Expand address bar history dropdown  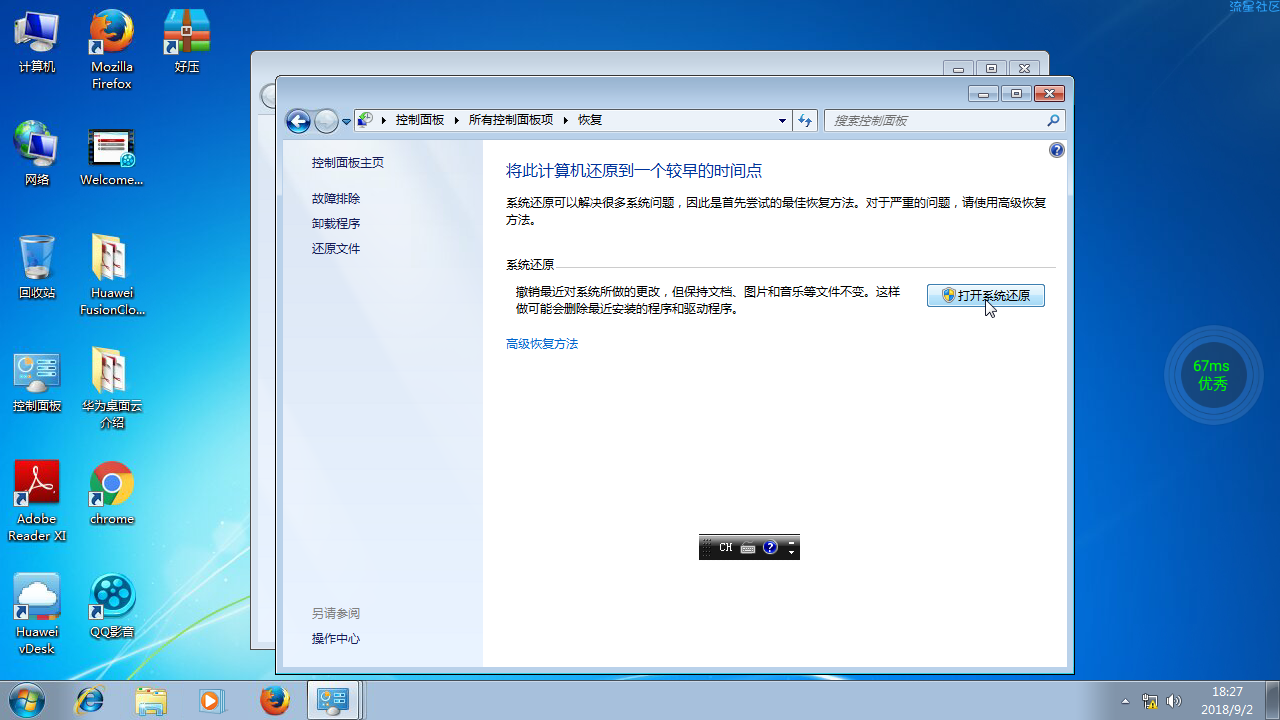782,120
